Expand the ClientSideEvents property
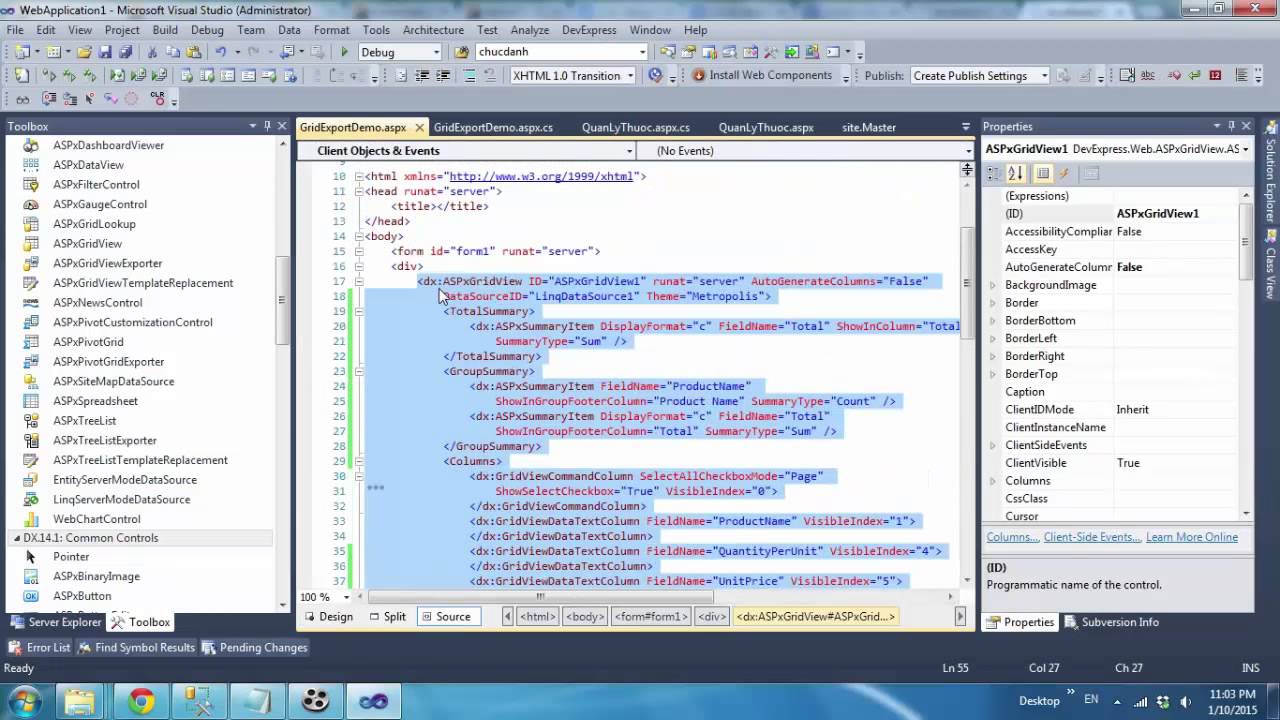This screenshot has width=1280, height=720. pyautogui.click(x=993, y=445)
